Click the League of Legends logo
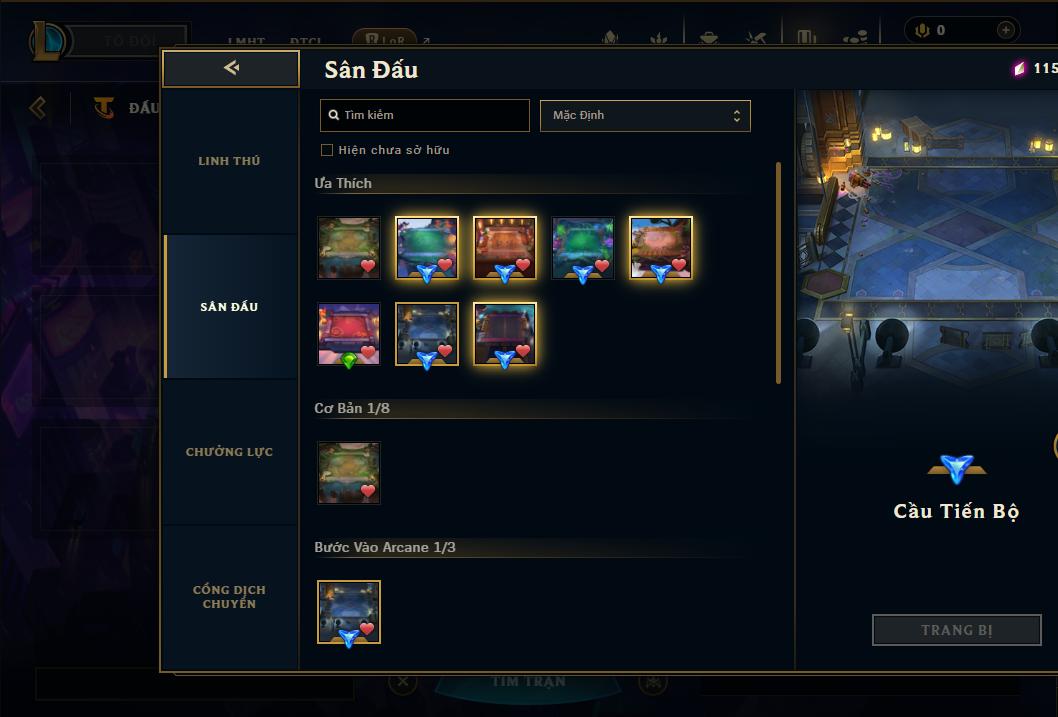The image size is (1058, 717). [48, 40]
